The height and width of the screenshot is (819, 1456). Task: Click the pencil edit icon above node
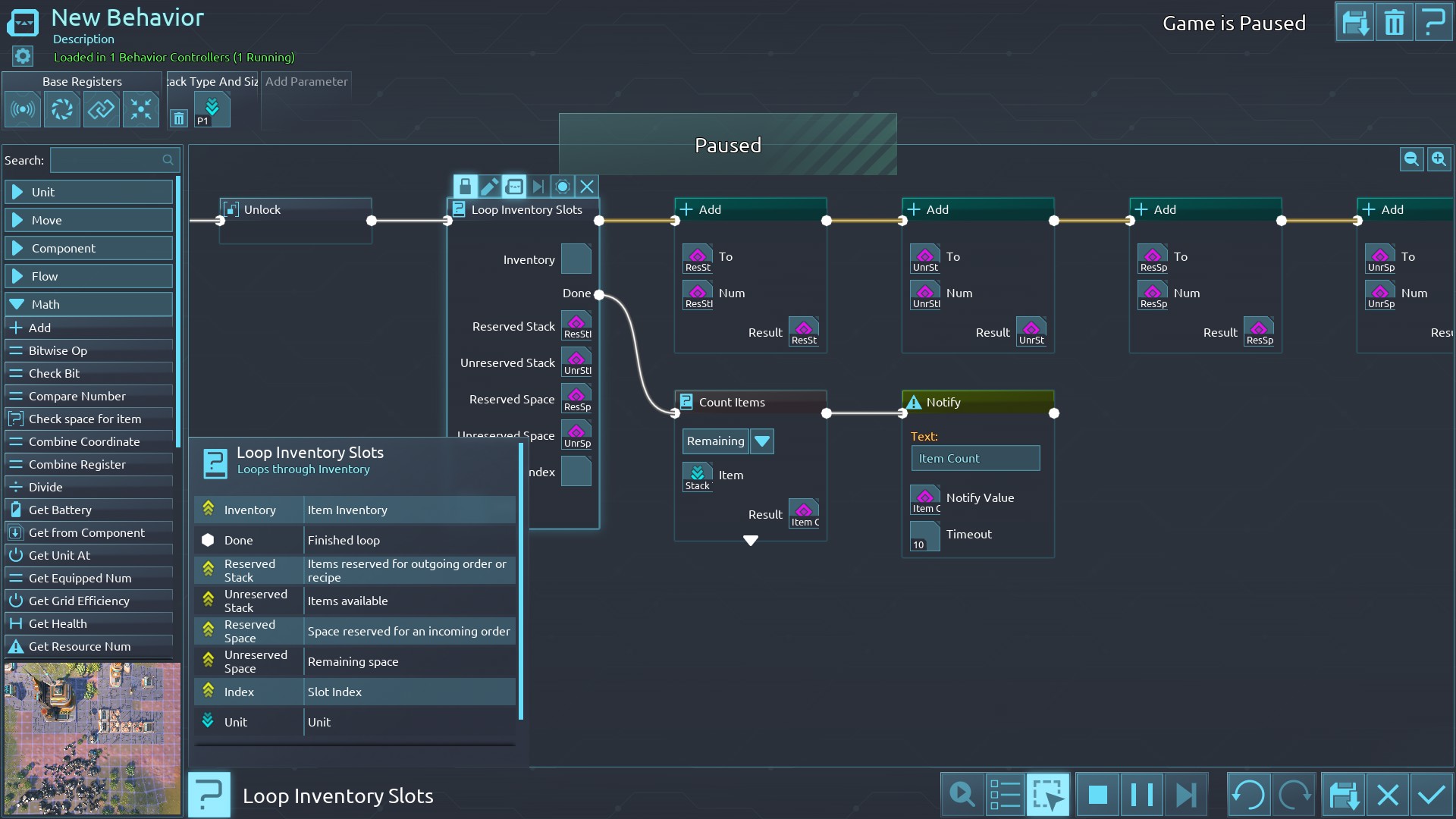[489, 187]
